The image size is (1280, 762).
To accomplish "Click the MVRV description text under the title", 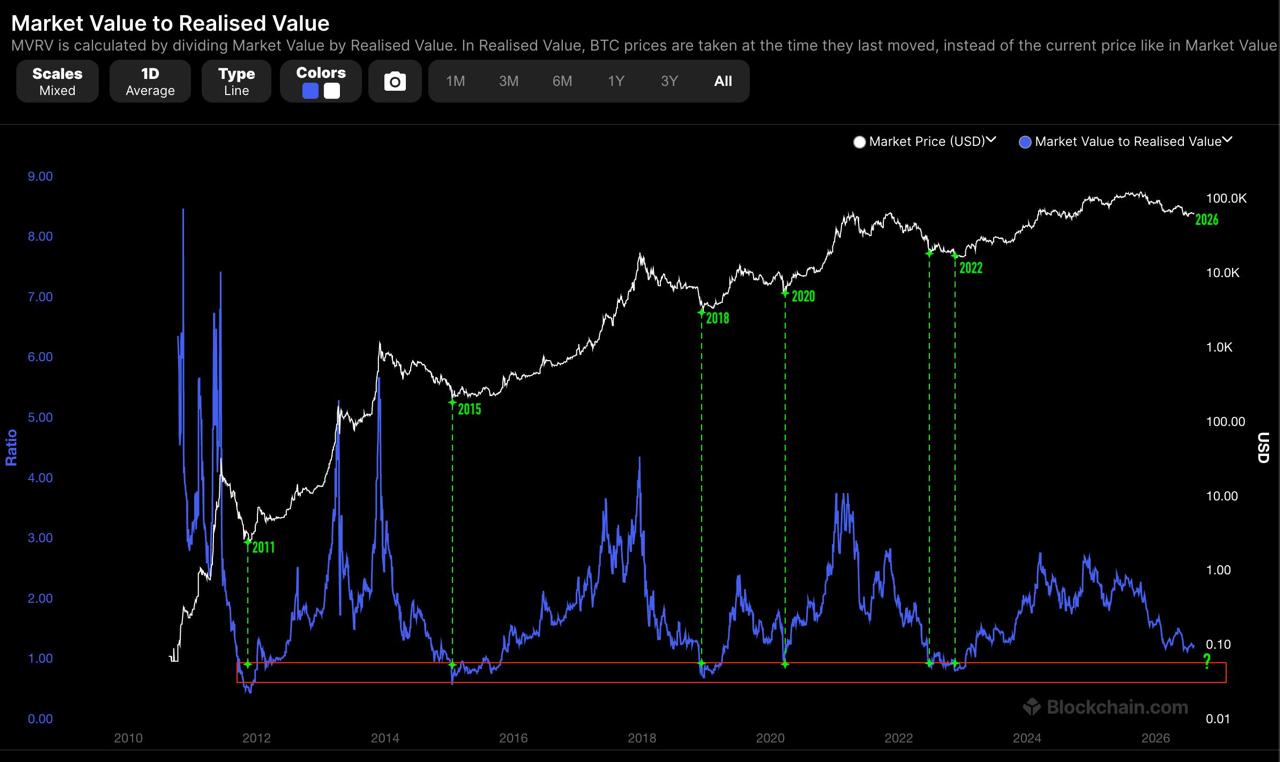I will click(644, 46).
